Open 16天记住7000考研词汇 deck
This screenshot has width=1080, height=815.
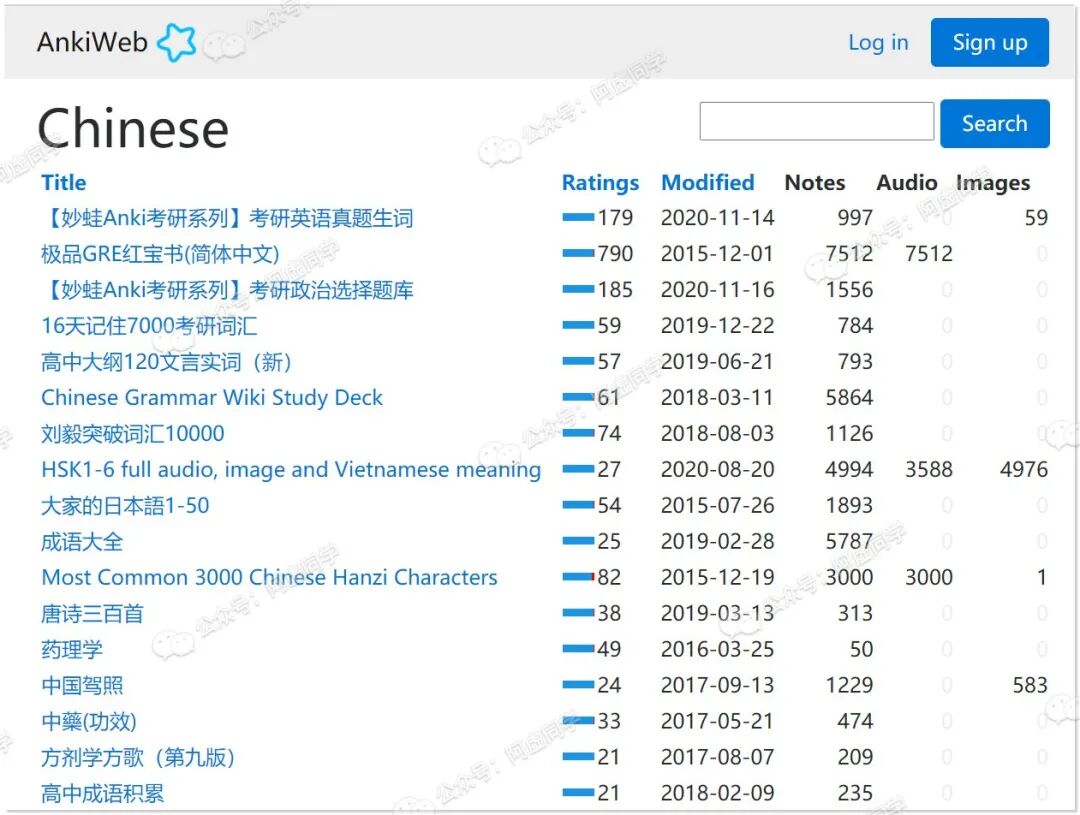coord(149,326)
